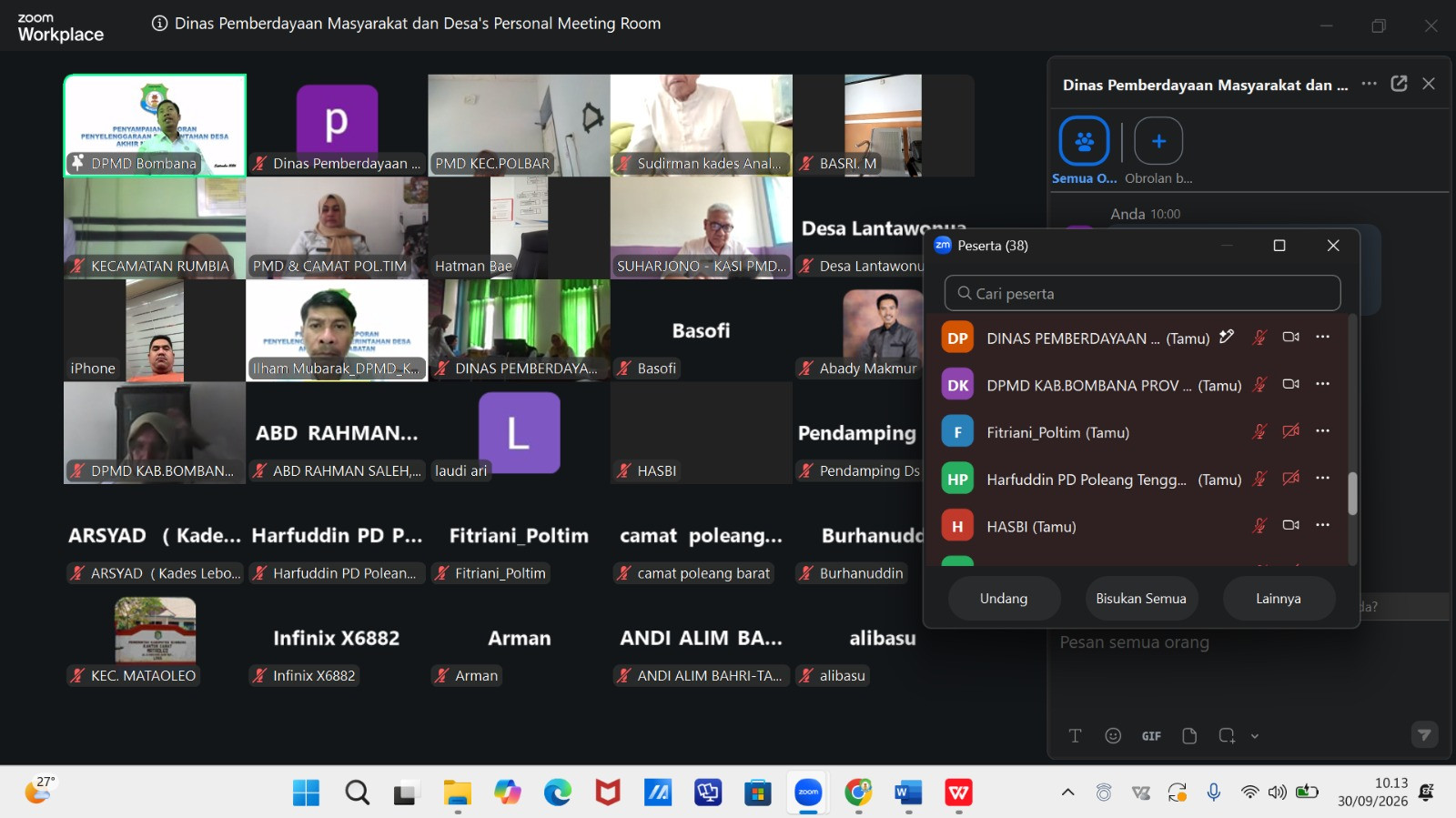Toggle HASBI's video camera icon

pyautogui.click(x=1290, y=525)
